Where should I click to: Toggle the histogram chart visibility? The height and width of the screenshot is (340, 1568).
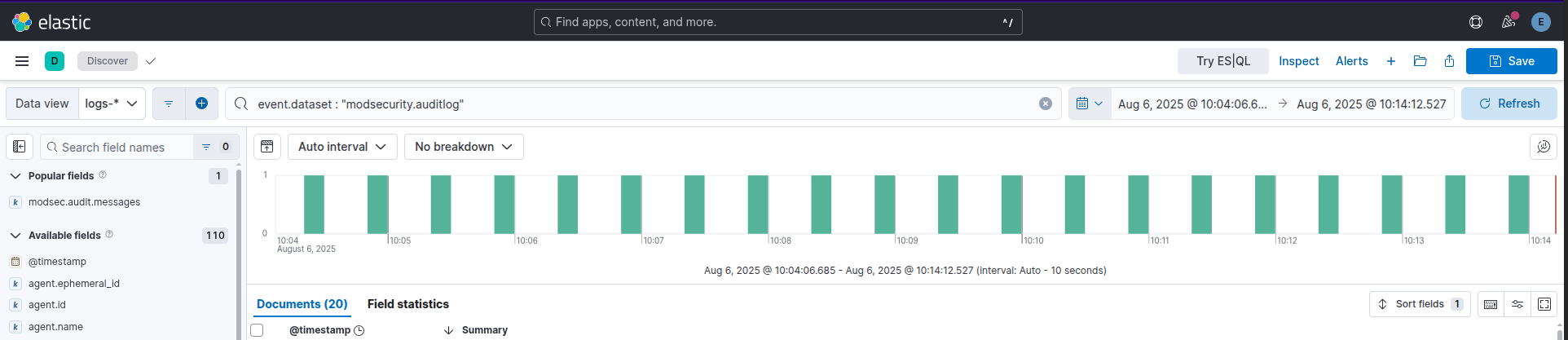266,147
